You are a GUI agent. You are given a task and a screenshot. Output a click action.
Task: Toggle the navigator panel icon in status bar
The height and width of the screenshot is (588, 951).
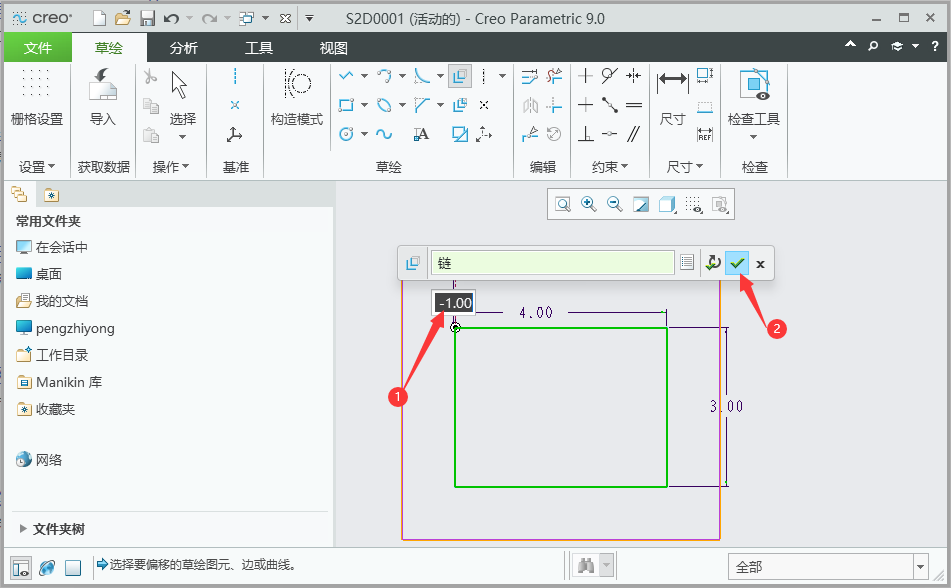pos(21,567)
